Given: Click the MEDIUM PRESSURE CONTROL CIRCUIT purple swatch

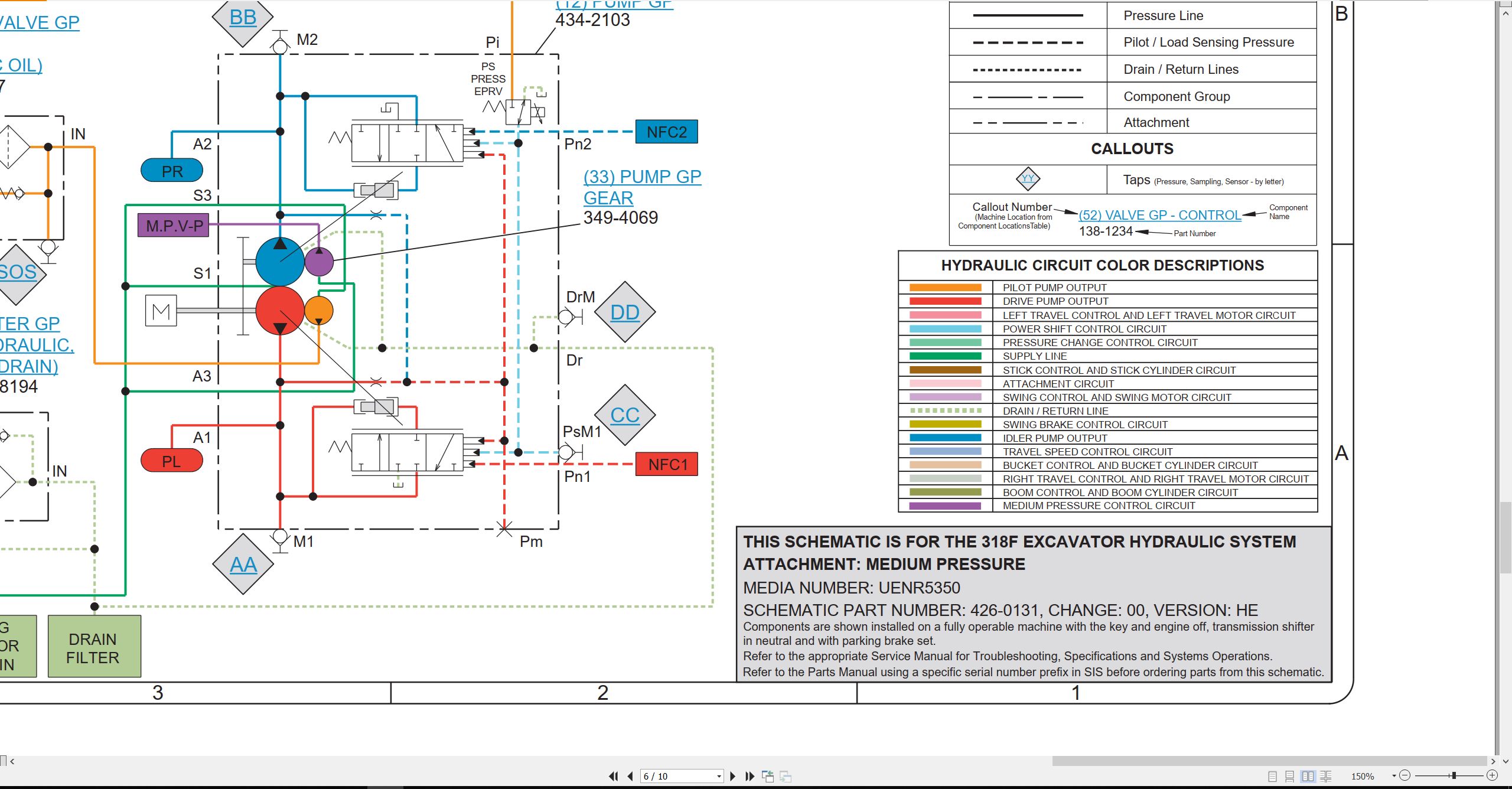Looking at the screenshot, I should point(946,506).
